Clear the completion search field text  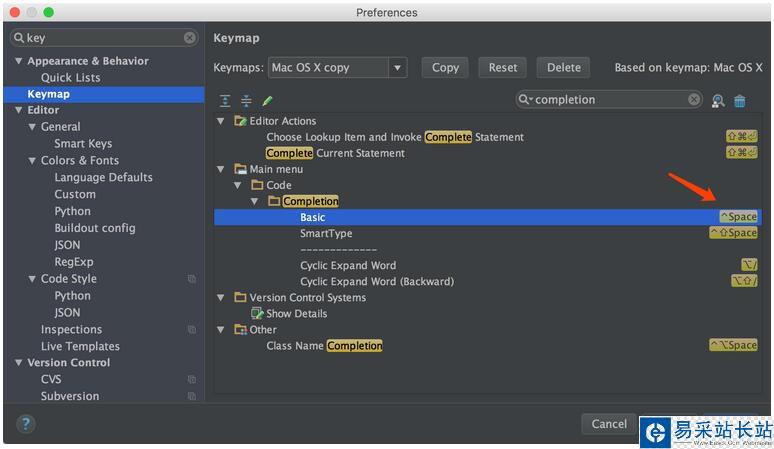tap(694, 100)
